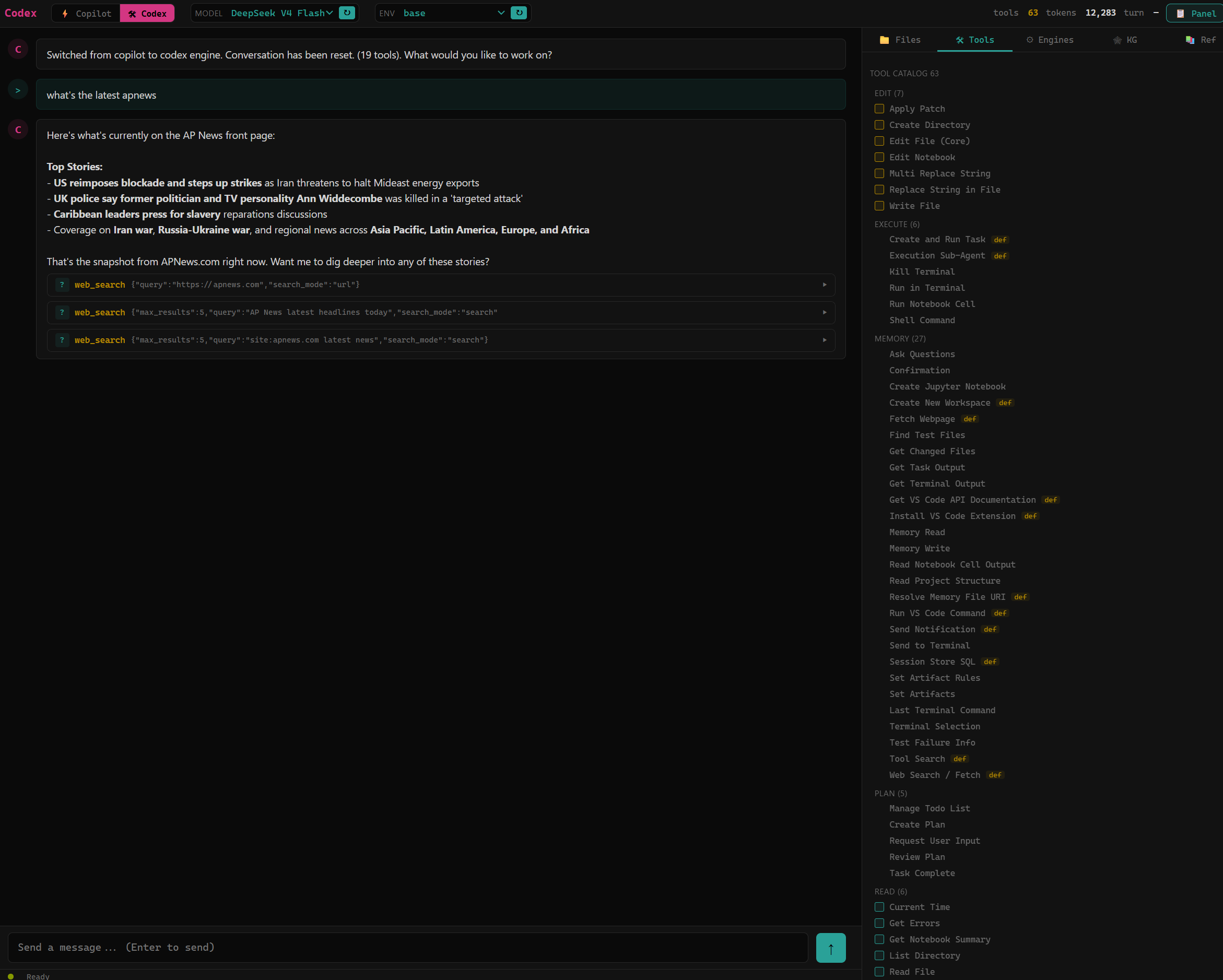This screenshot has width=1223, height=980.
Task: Click the AP News headlines web_search icon
Action: coord(62,313)
